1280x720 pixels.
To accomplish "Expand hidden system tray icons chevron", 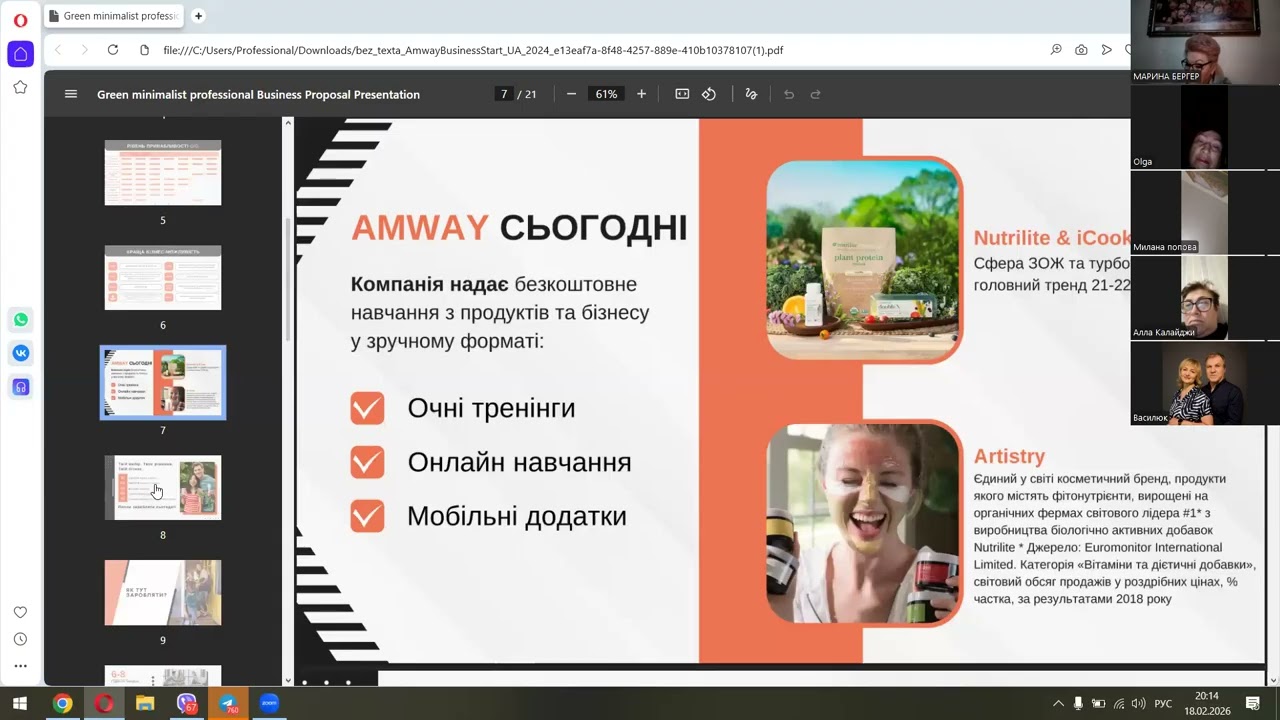I will pos(1058,703).
